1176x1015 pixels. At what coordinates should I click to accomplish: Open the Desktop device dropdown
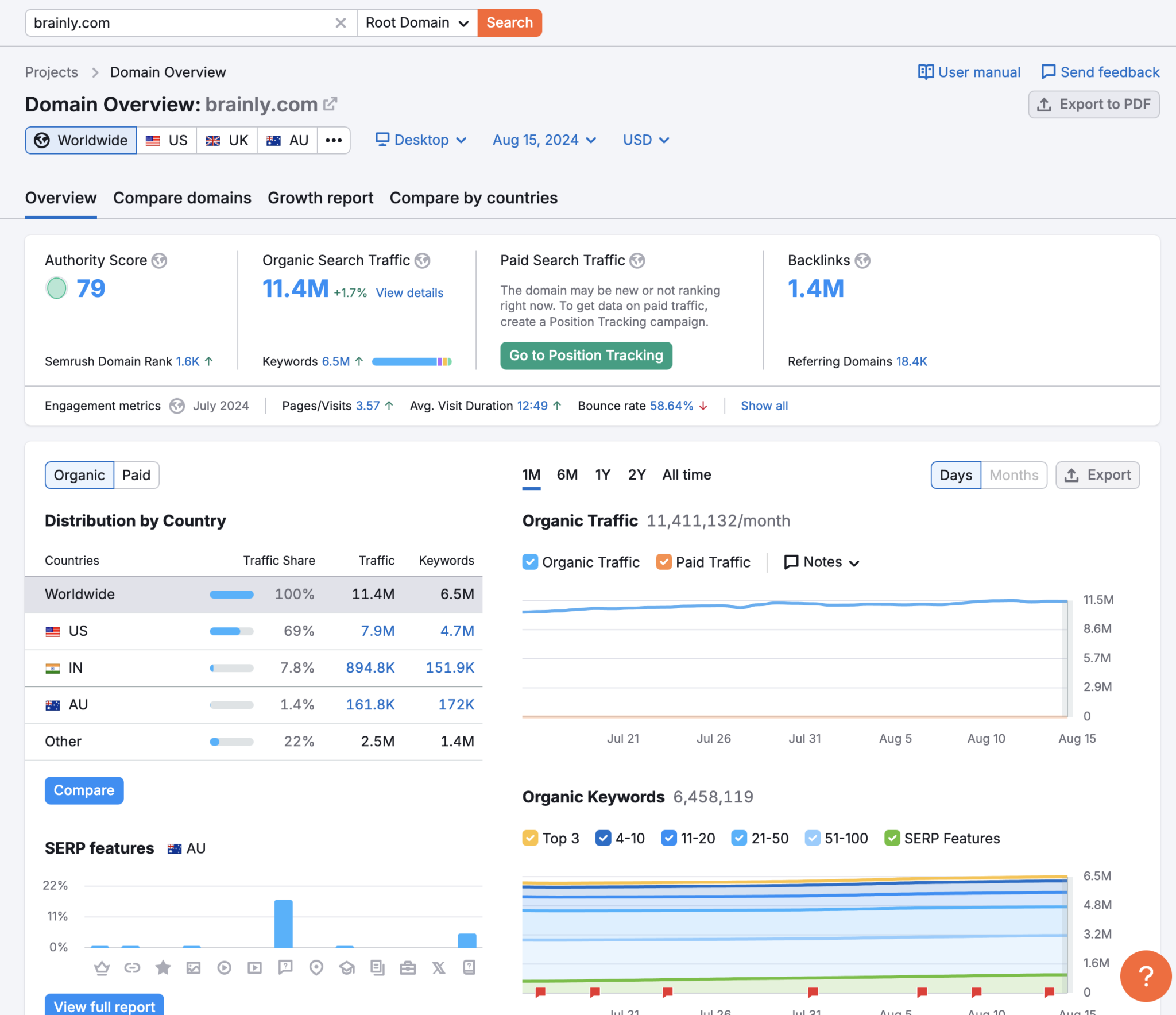420,140
